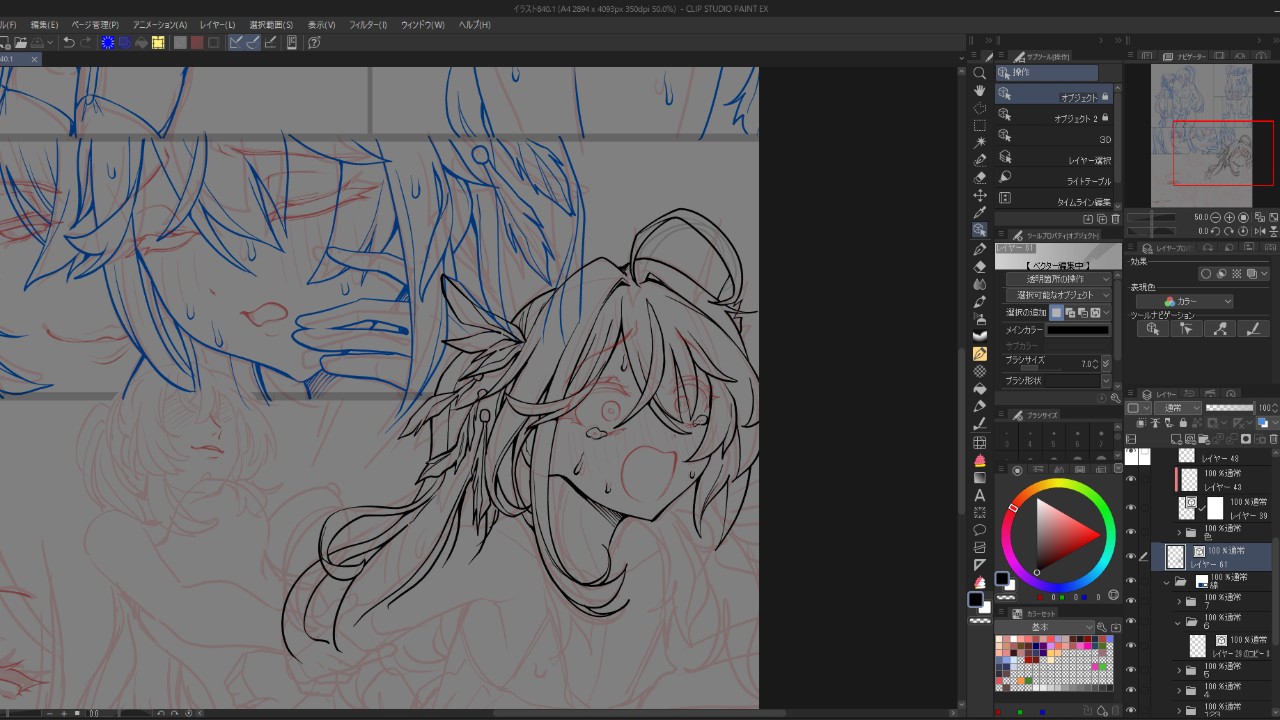Select the Balloon tool
This screenshot has height=720, width=1280.
980,530
